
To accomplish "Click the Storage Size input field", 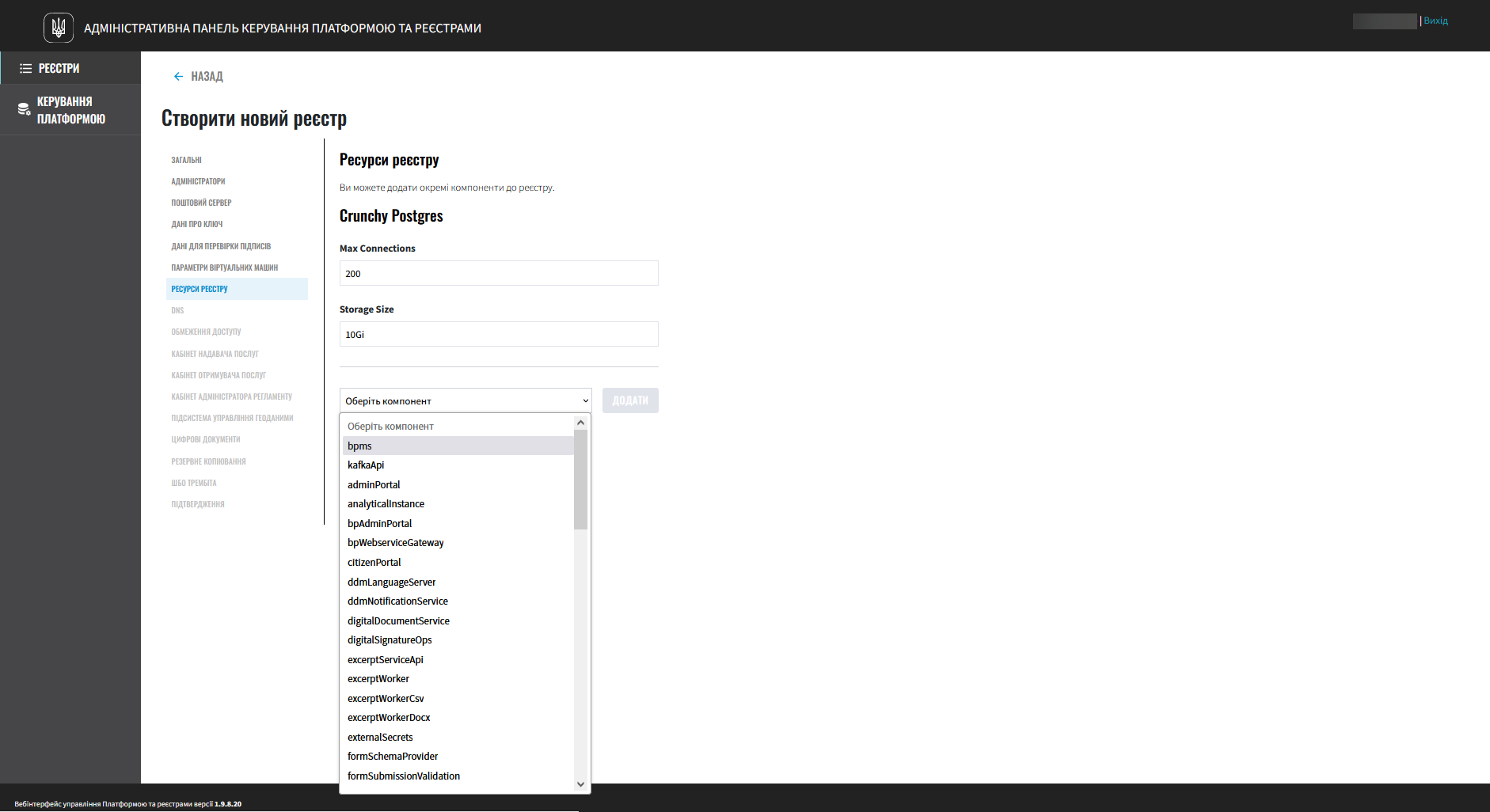I will pos(499,334).
